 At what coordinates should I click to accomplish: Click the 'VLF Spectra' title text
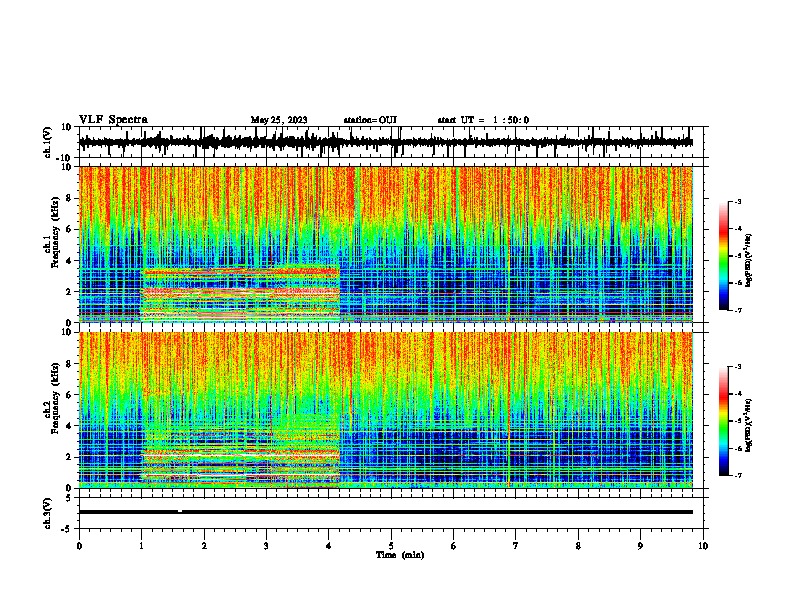click(113, 120)
